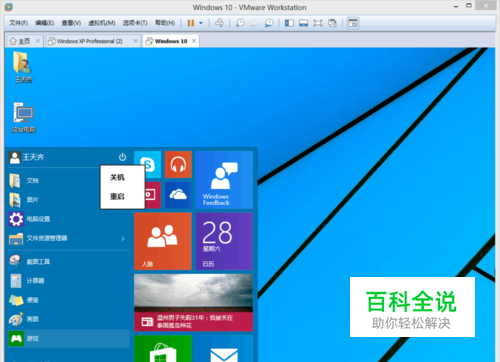This screenshot has height=362, width=500.
Task: Open the power options dropdown arrow beside pause
Action: [x=201, y=23]
